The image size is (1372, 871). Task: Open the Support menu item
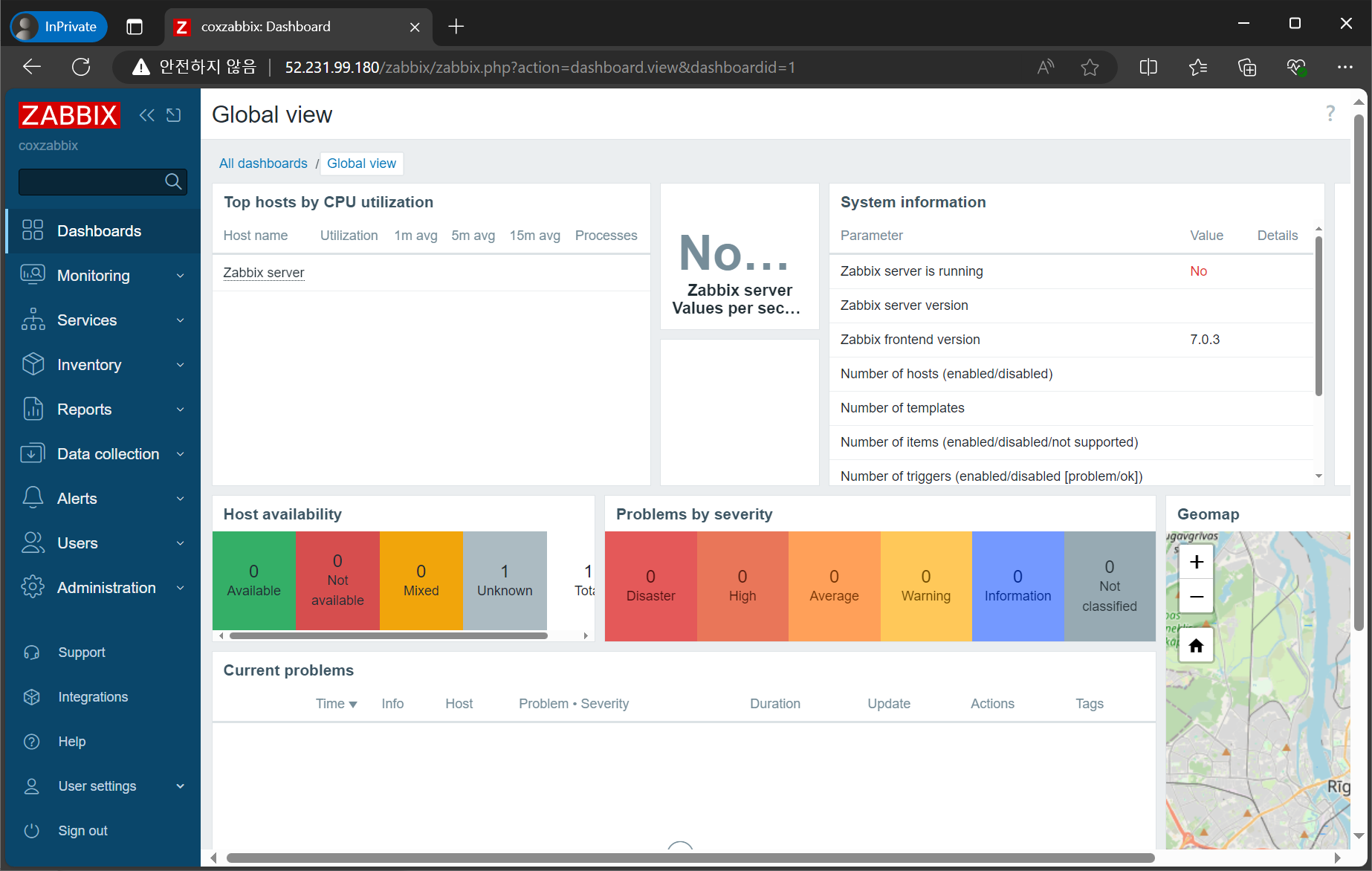tap(103, 653)
